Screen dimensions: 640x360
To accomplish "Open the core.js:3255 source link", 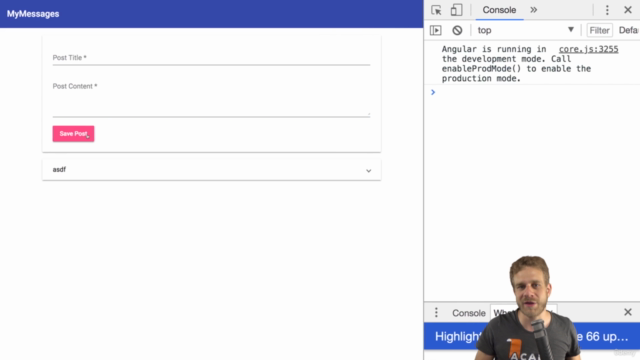I will (x=588, y=49).
